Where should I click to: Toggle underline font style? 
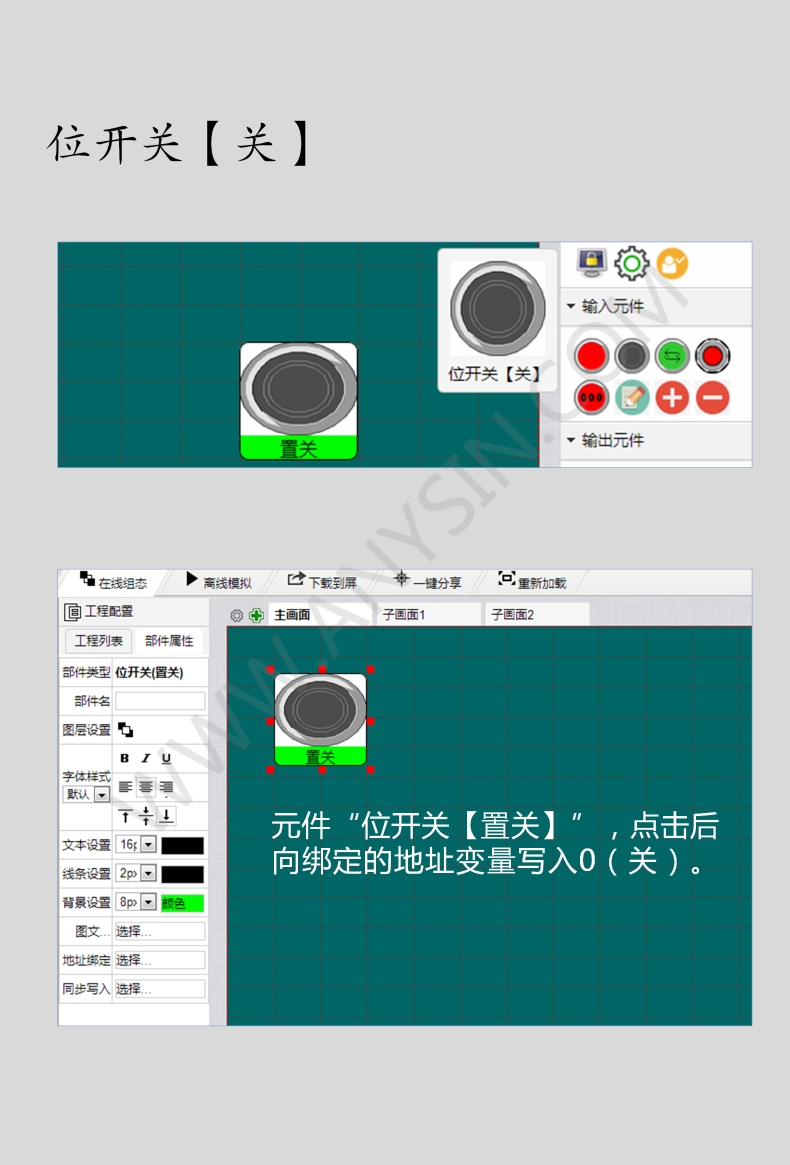click(x=166, y=759)
